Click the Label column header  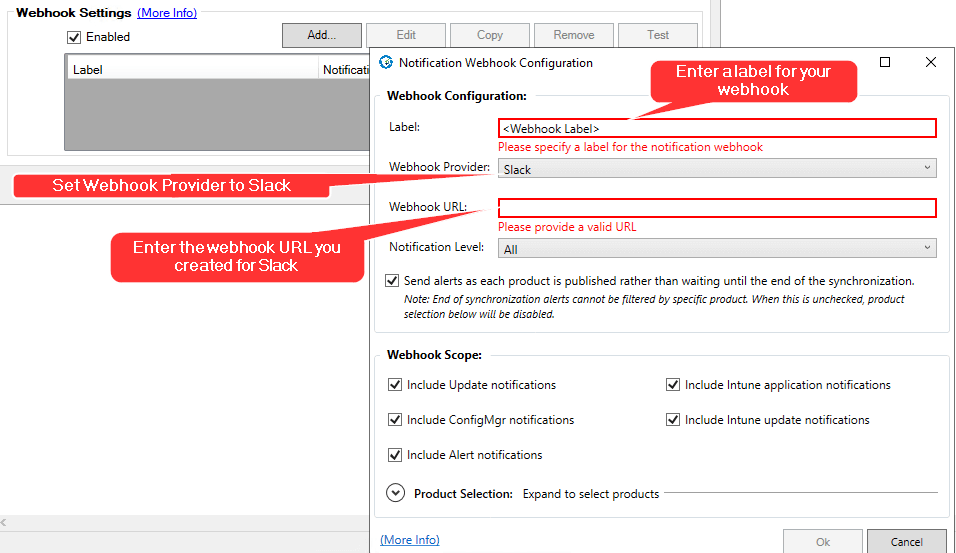coord(192,70)
